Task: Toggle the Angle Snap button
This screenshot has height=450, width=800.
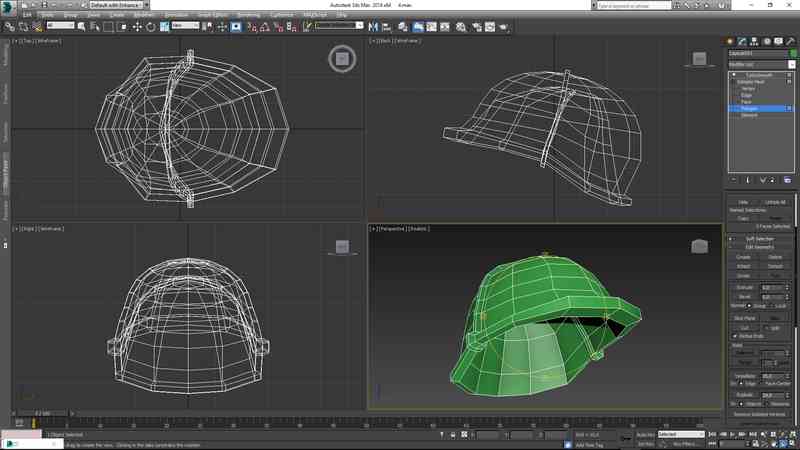Action: pos(265,27)
